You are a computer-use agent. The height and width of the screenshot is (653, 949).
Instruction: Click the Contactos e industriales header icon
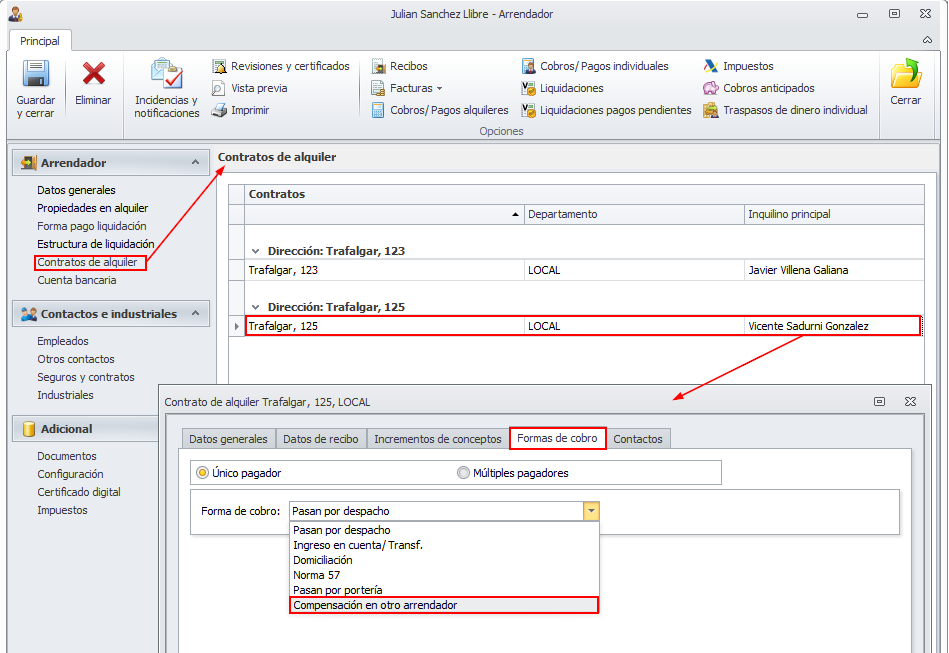coord(28,314)
